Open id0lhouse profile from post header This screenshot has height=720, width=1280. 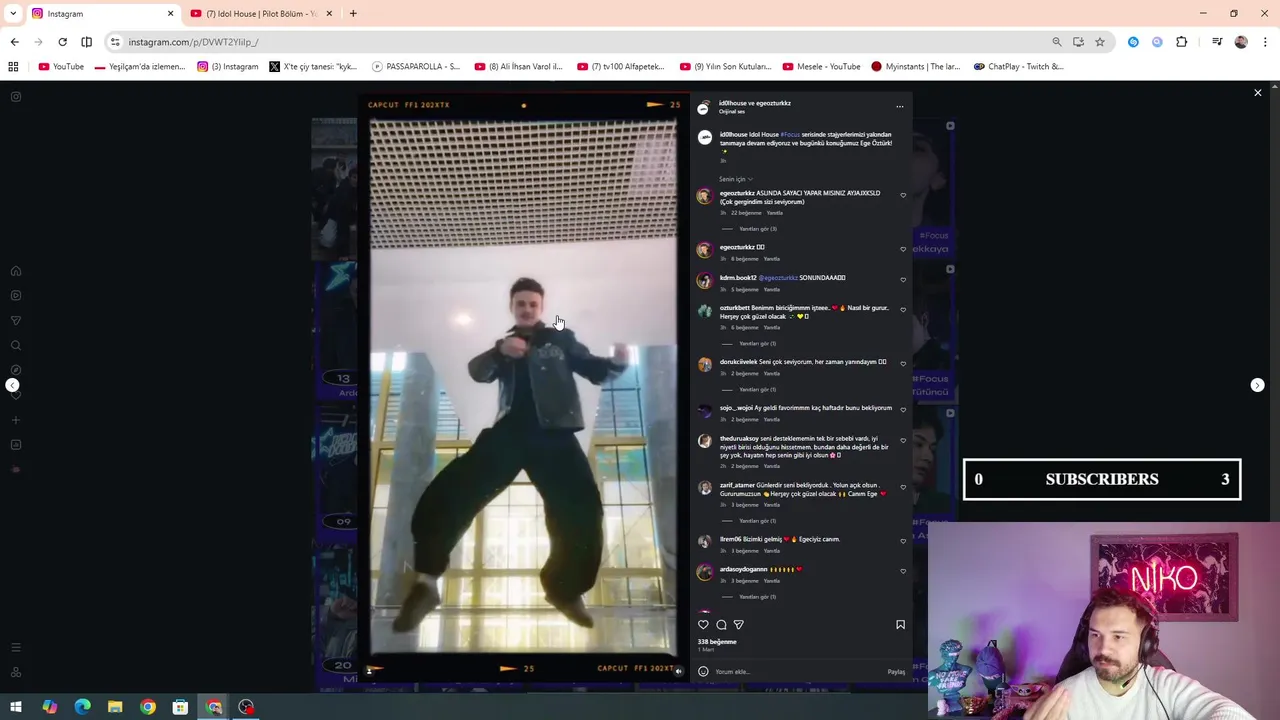732,103
